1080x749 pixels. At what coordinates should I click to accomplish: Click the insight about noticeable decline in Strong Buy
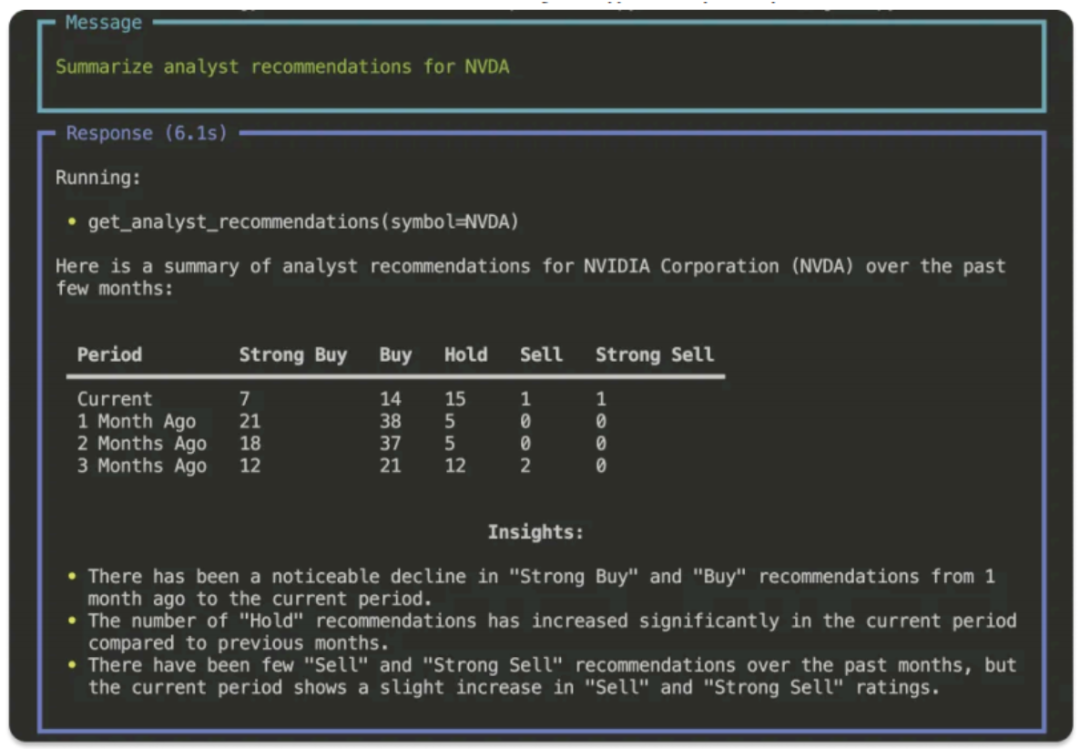[x=541, y=587]
